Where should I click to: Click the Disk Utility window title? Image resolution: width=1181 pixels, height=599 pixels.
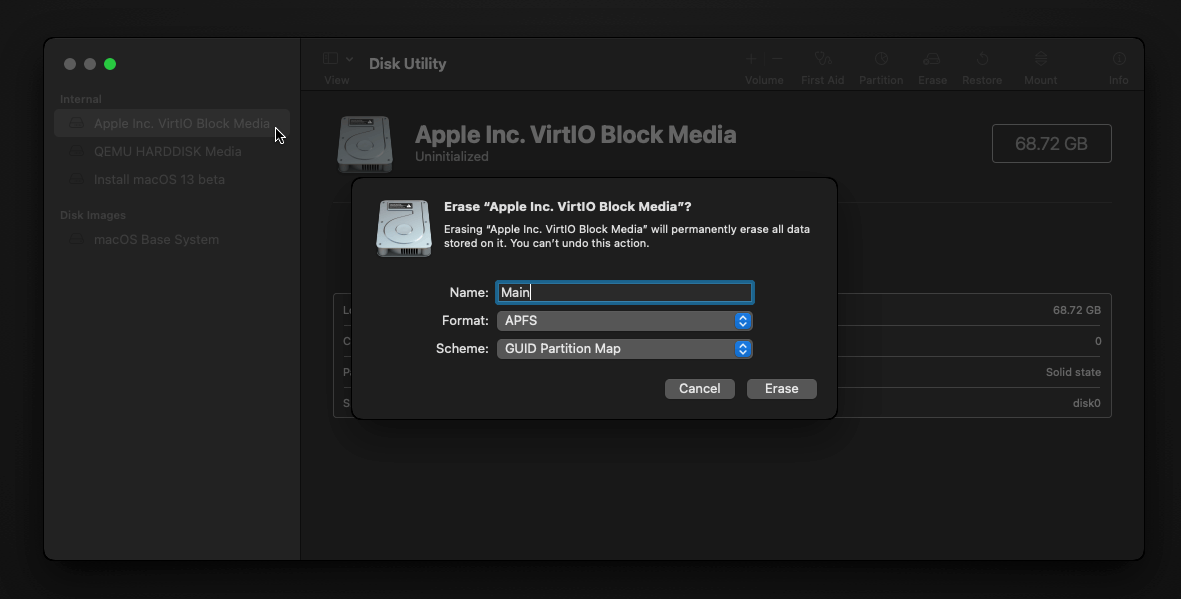(407, 64)
